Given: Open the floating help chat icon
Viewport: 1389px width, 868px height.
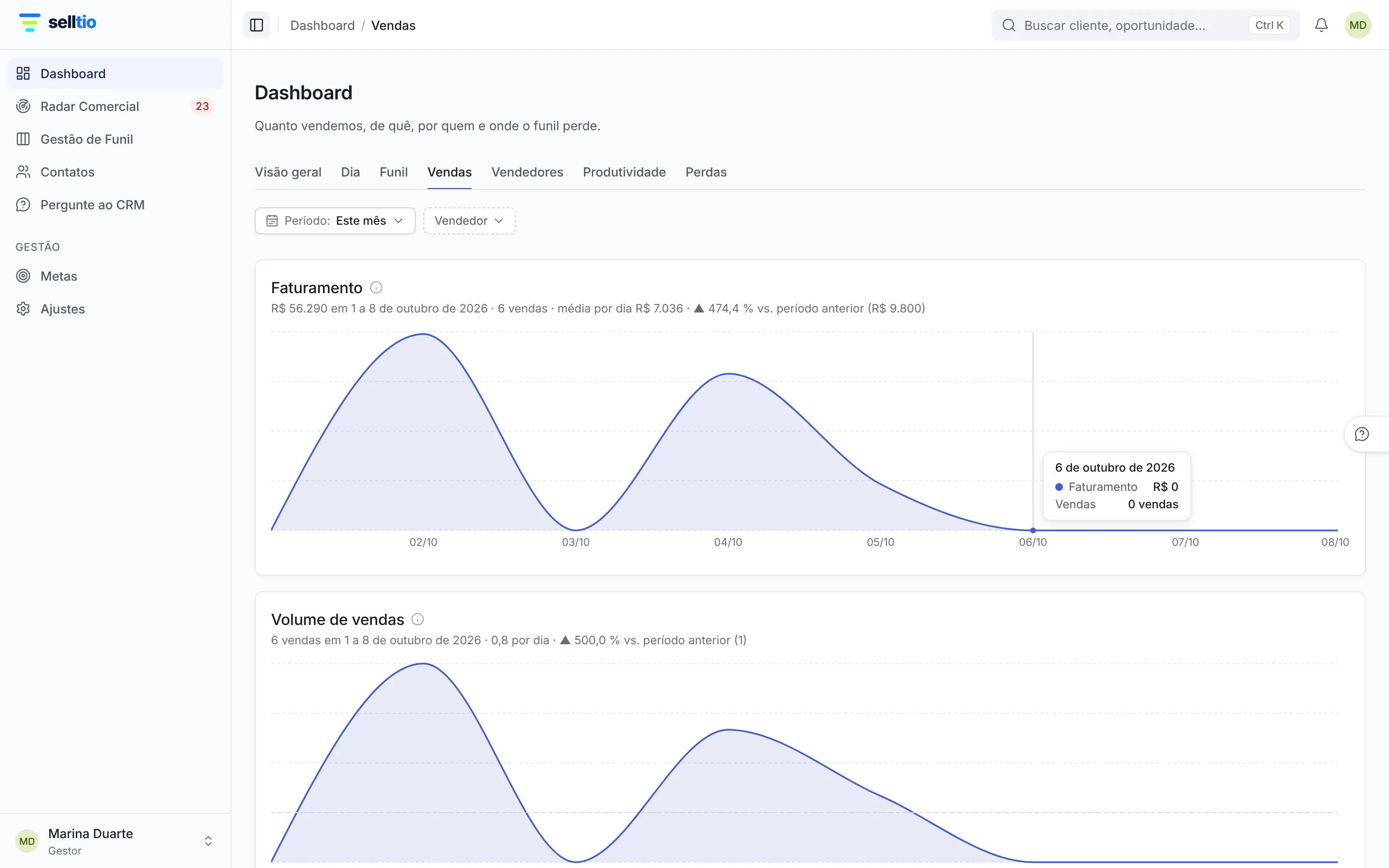Looking at the screenshot, I should click(1362, 434).
